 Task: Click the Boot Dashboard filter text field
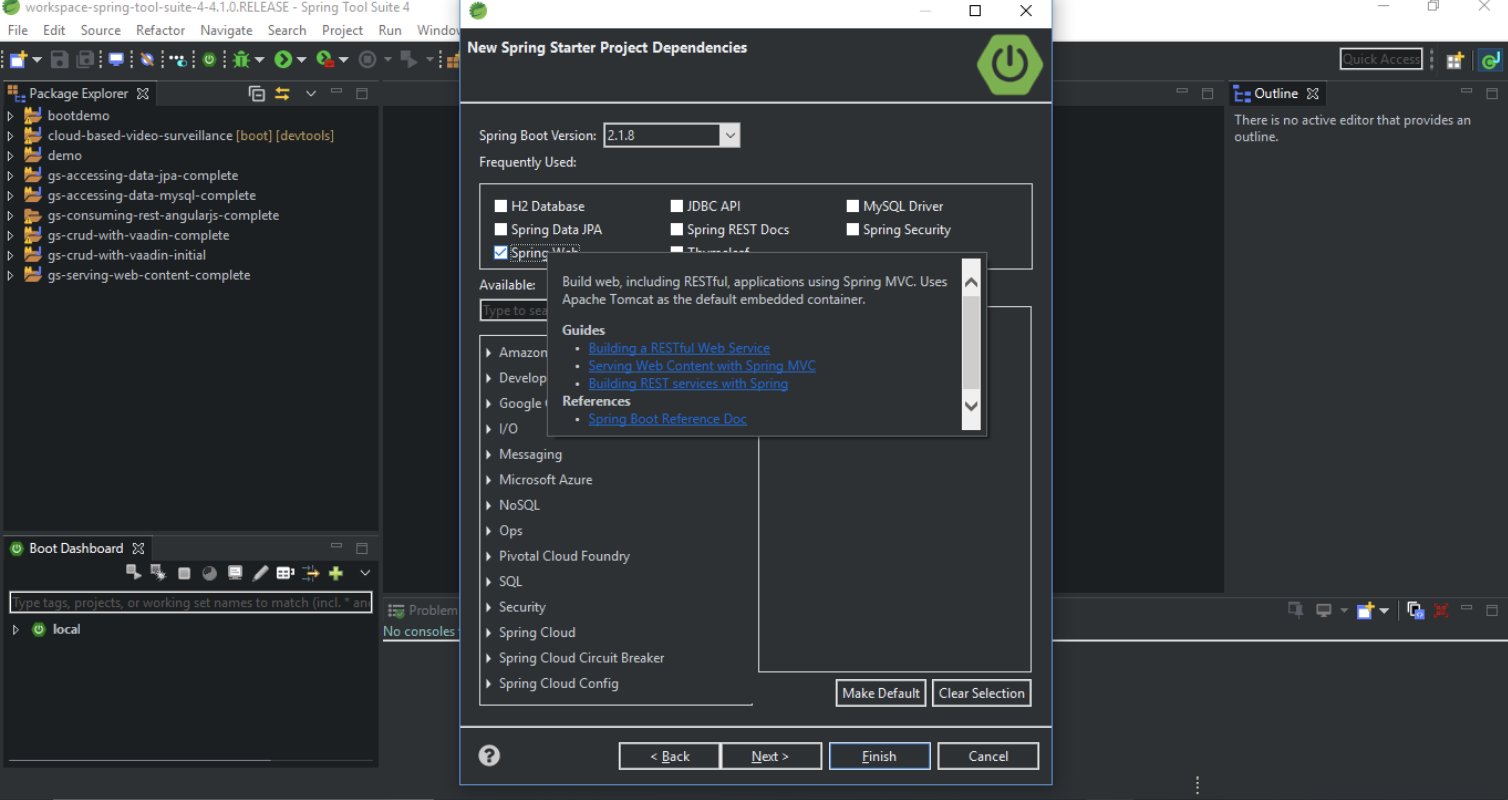click(191, 603)
